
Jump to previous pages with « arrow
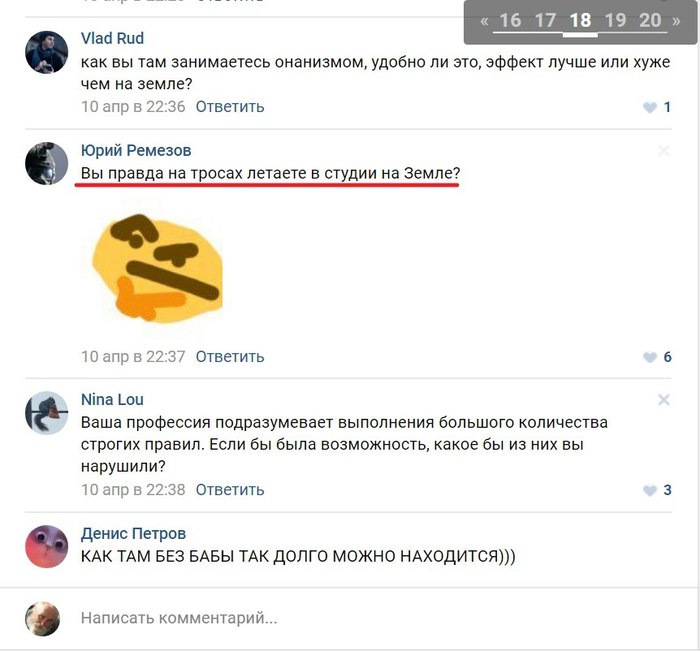[484, 21]
